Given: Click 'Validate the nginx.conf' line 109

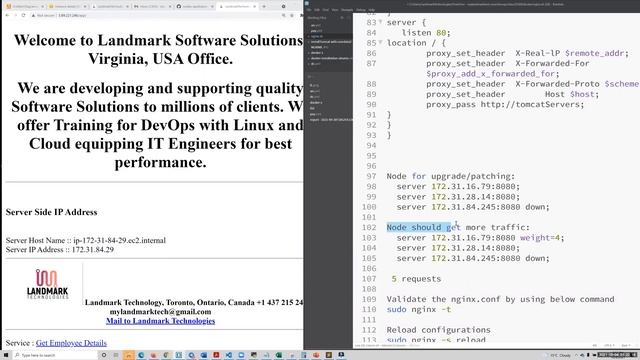Looking at the screenshot, I should point(500,299).
